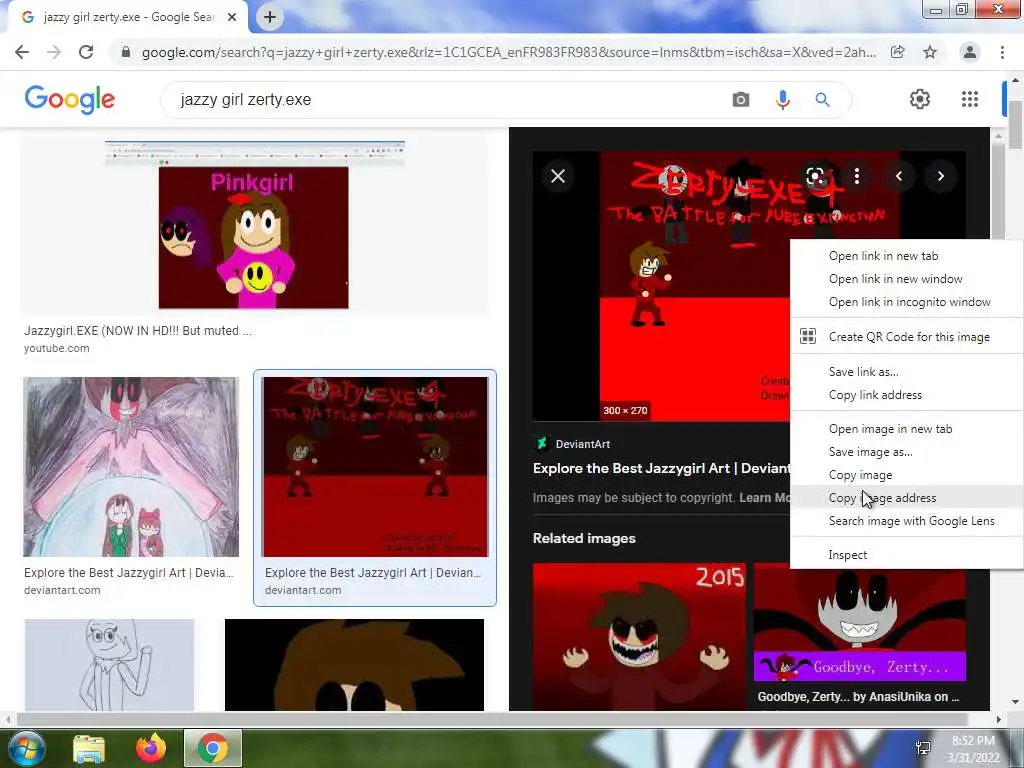Select Search image with Google Lens
1024x768 pixels.
[906, 521]
